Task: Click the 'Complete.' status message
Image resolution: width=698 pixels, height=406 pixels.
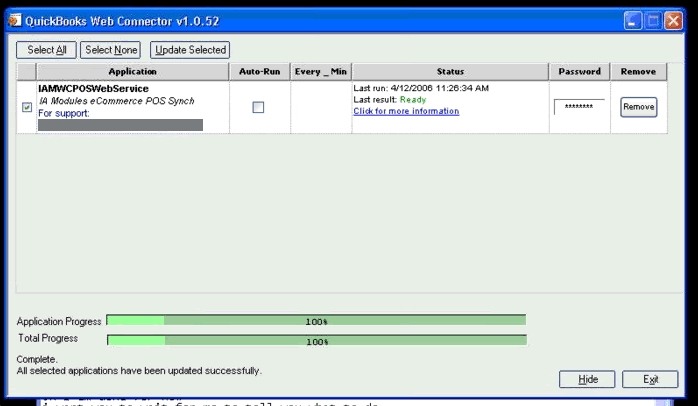Action: (37, 359)
